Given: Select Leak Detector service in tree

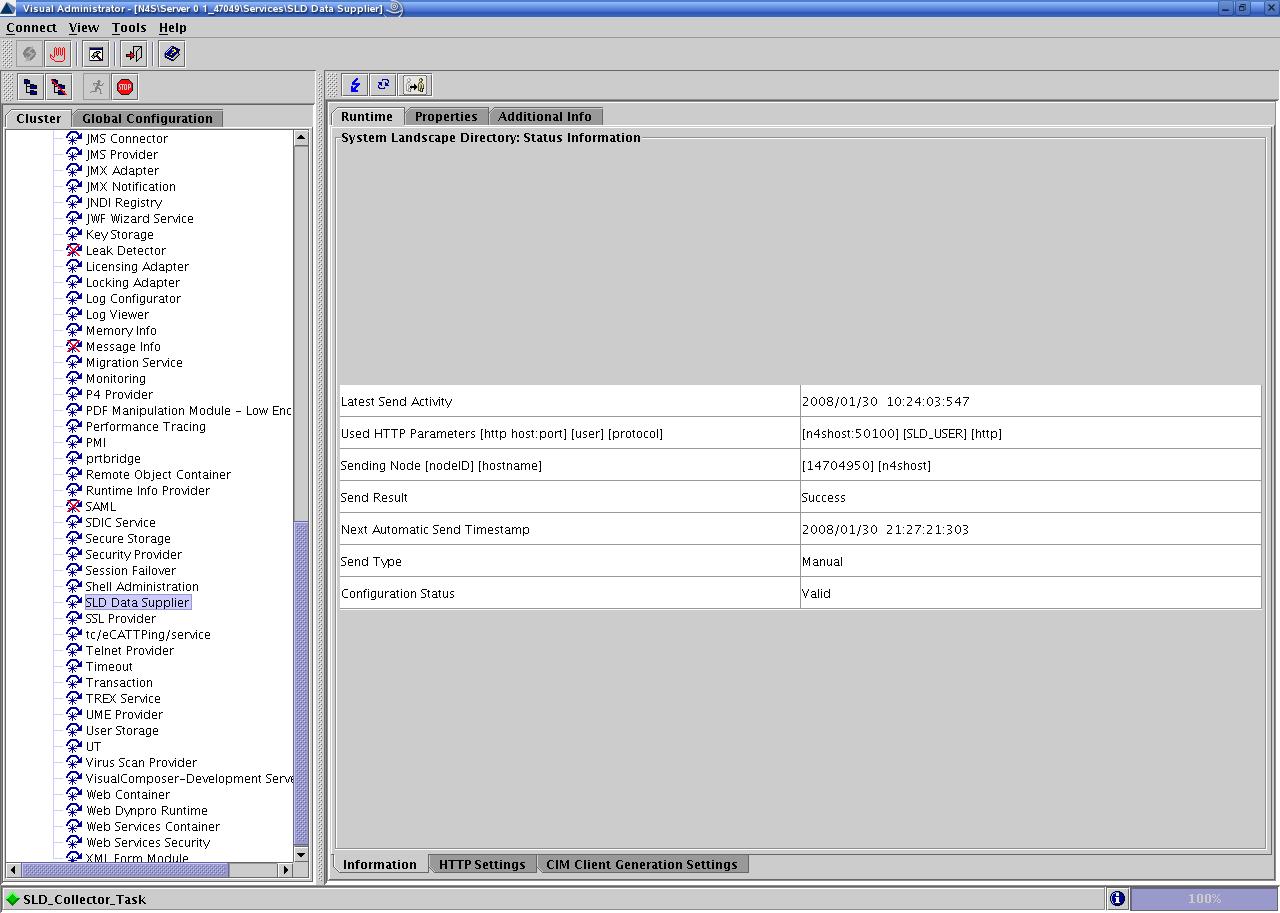Looking at the screenshot, I should click(x=125, y=251).
